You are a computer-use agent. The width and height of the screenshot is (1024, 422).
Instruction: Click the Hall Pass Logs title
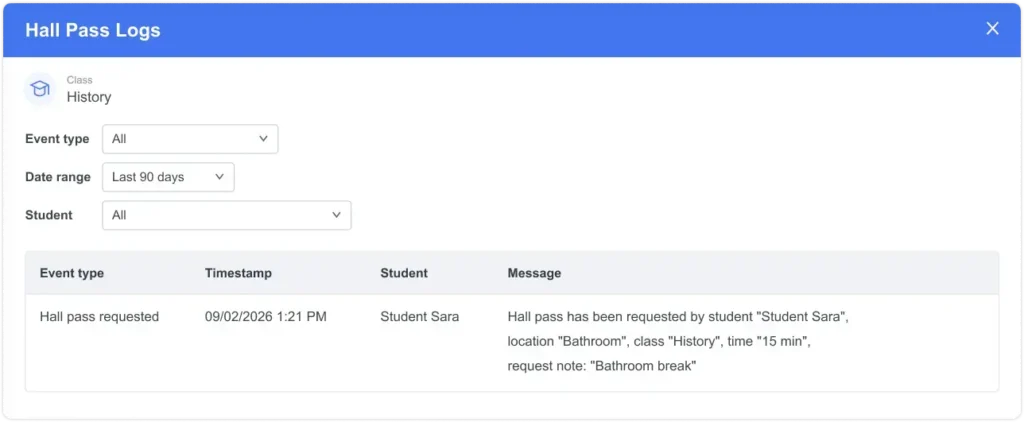tap(93, 31)
